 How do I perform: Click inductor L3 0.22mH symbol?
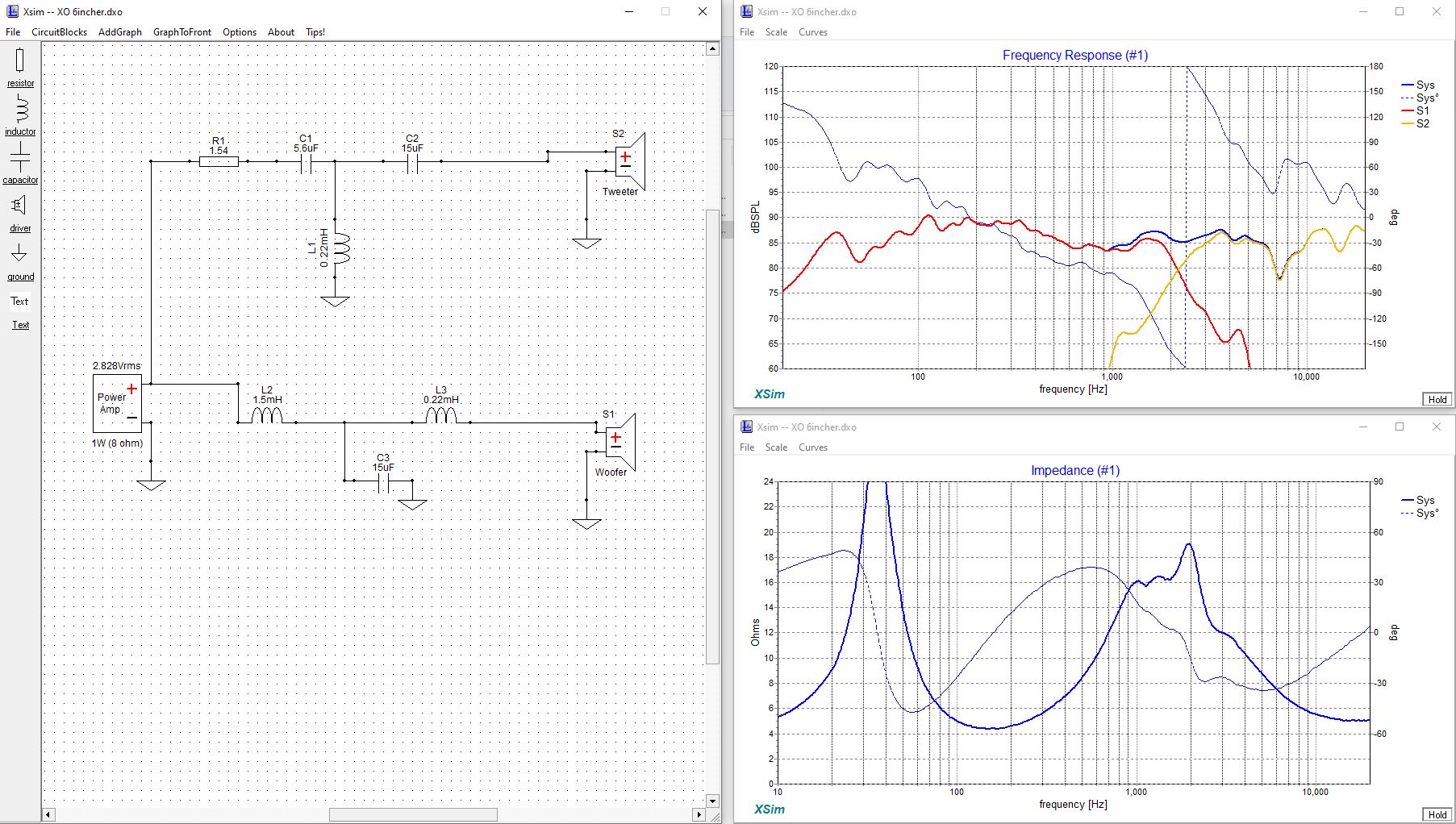coord(441,415)
